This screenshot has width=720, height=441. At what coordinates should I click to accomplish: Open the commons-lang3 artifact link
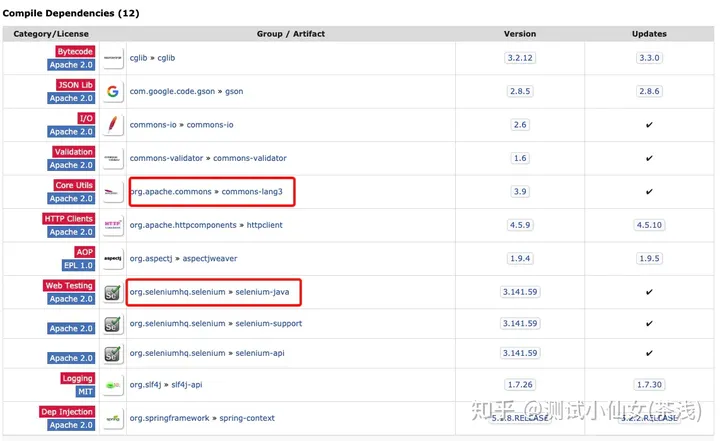pyautogui.click(x=252, y=192)
